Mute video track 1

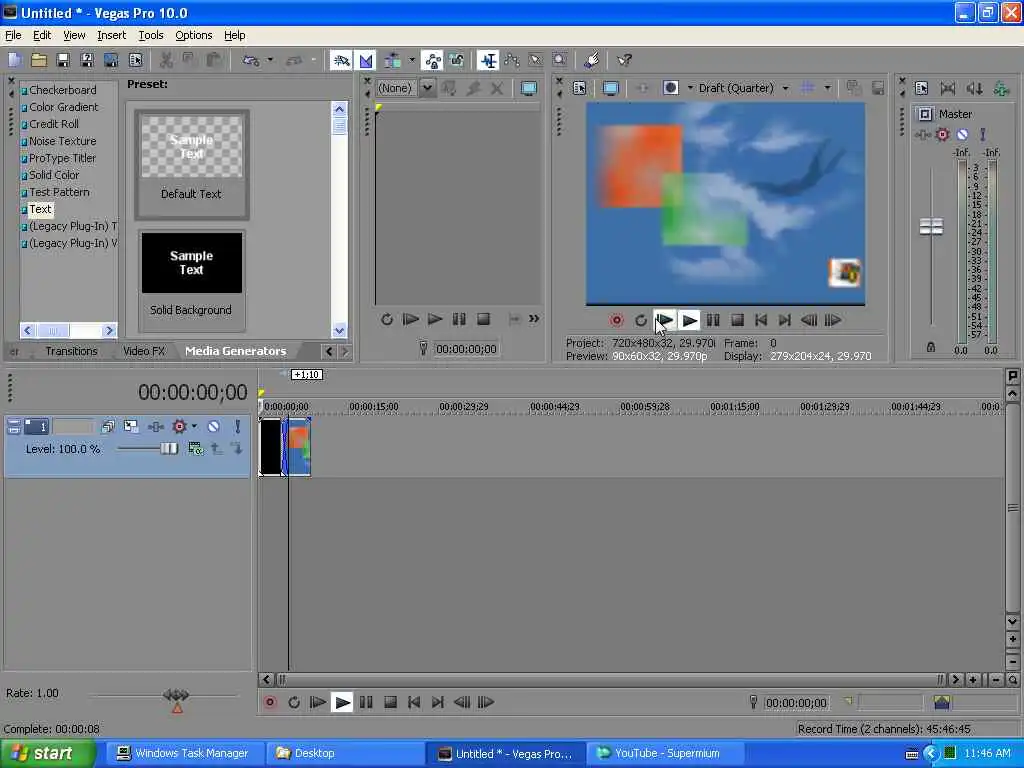(x=213, y=426)
